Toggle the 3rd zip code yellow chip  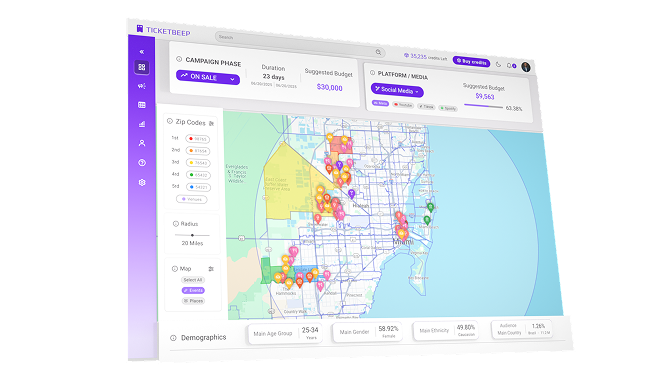[x=198, y=163]
